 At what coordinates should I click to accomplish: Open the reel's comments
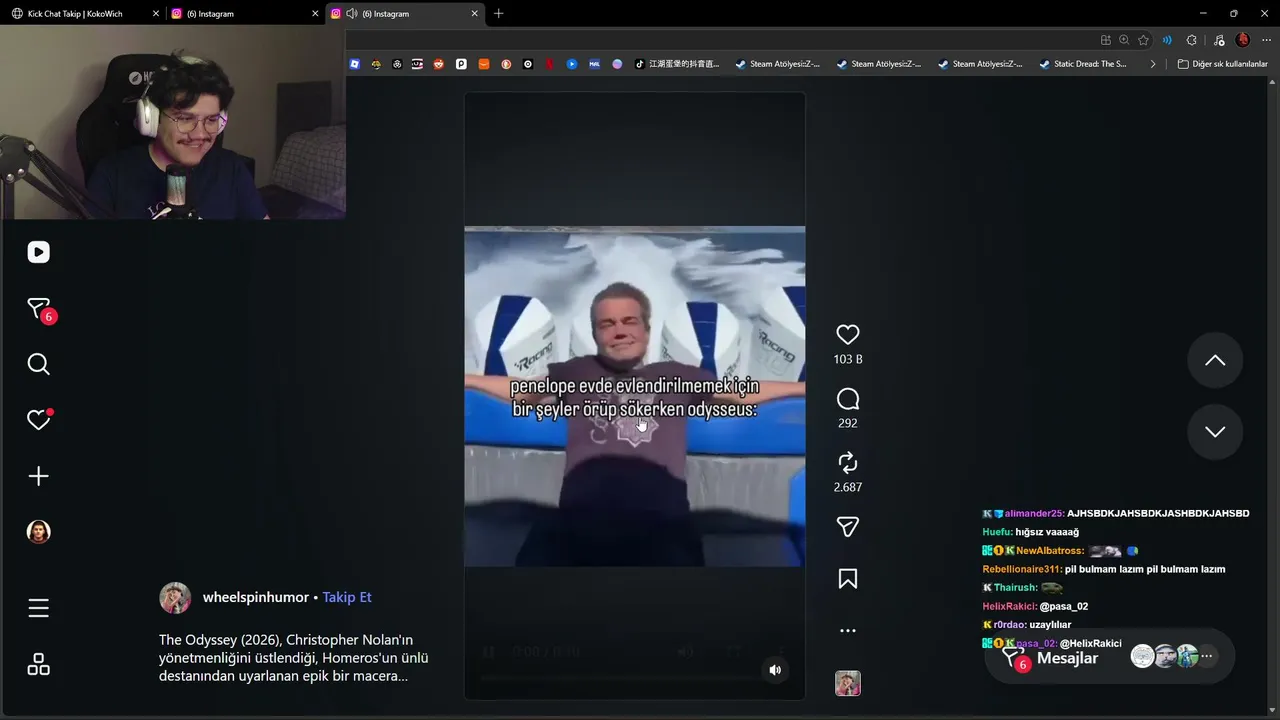coord(848,399)
